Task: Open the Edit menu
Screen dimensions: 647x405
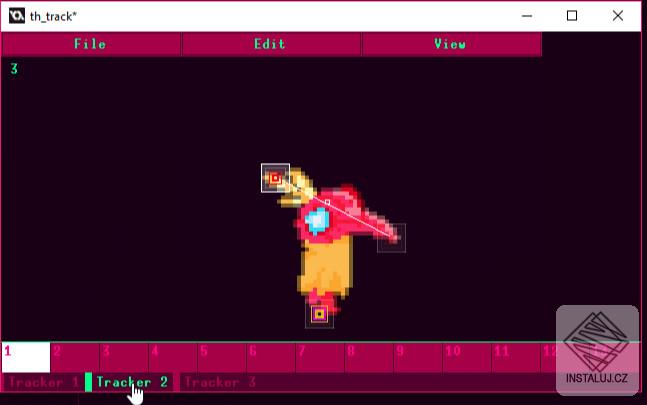Action: pyautogui.click(x=271, y=44)
